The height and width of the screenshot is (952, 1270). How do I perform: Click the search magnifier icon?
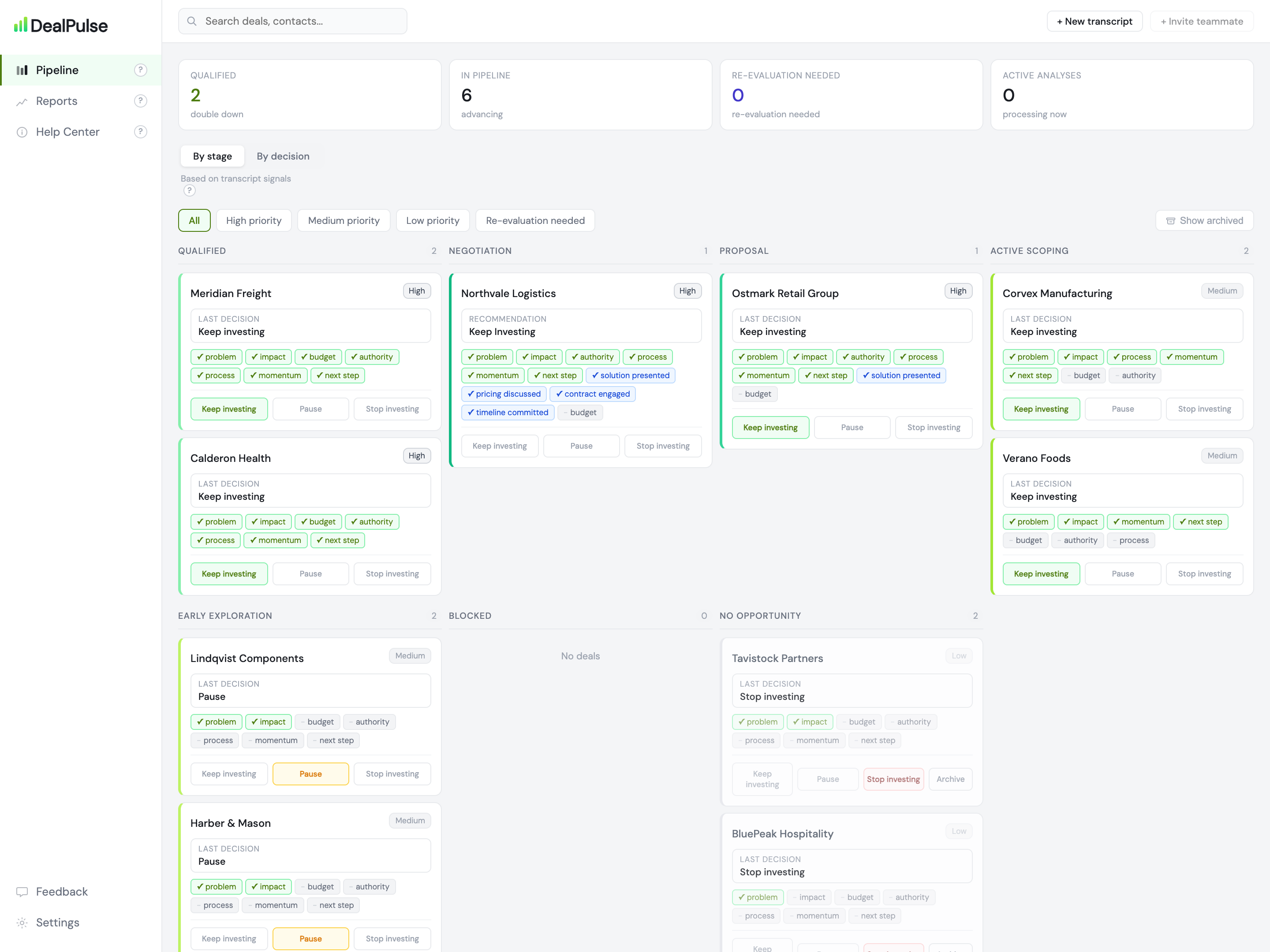[x=192, y=21]
